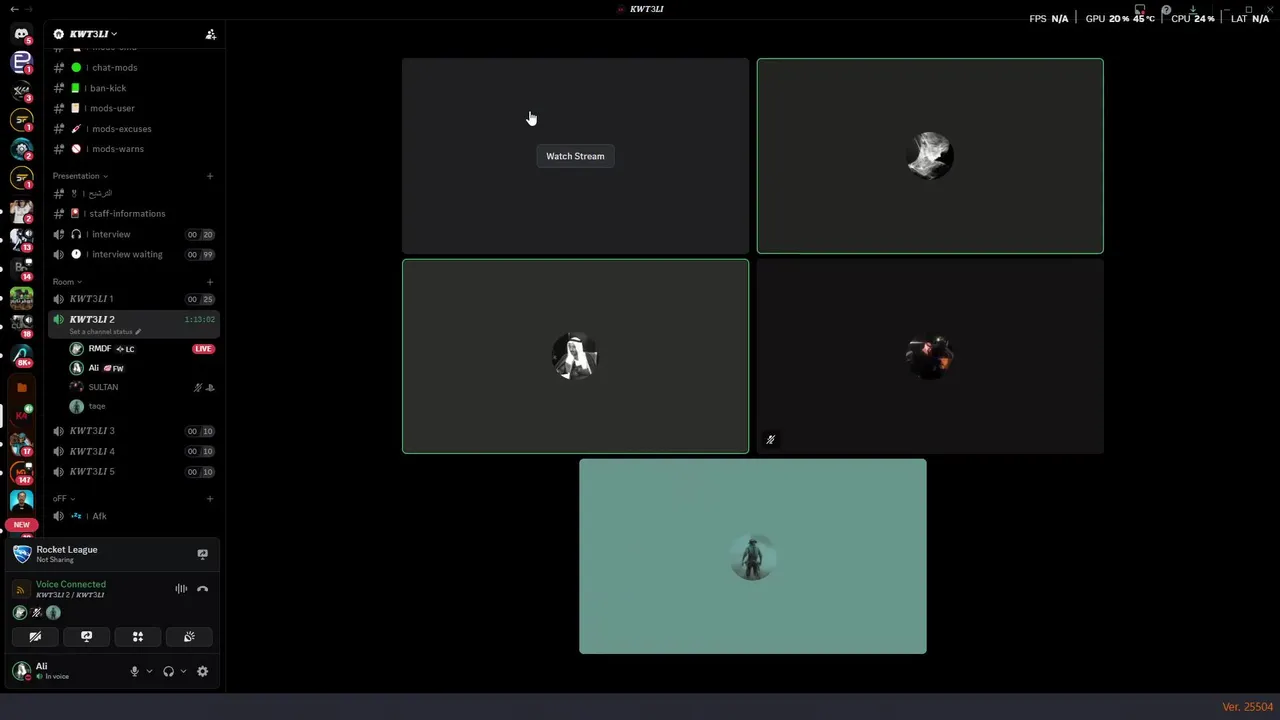Image resolution: width=1280 pixels, height=720 pixels.
Task: Click the GPU stats in overlay bar
Action: click(x=1120, y=18)
